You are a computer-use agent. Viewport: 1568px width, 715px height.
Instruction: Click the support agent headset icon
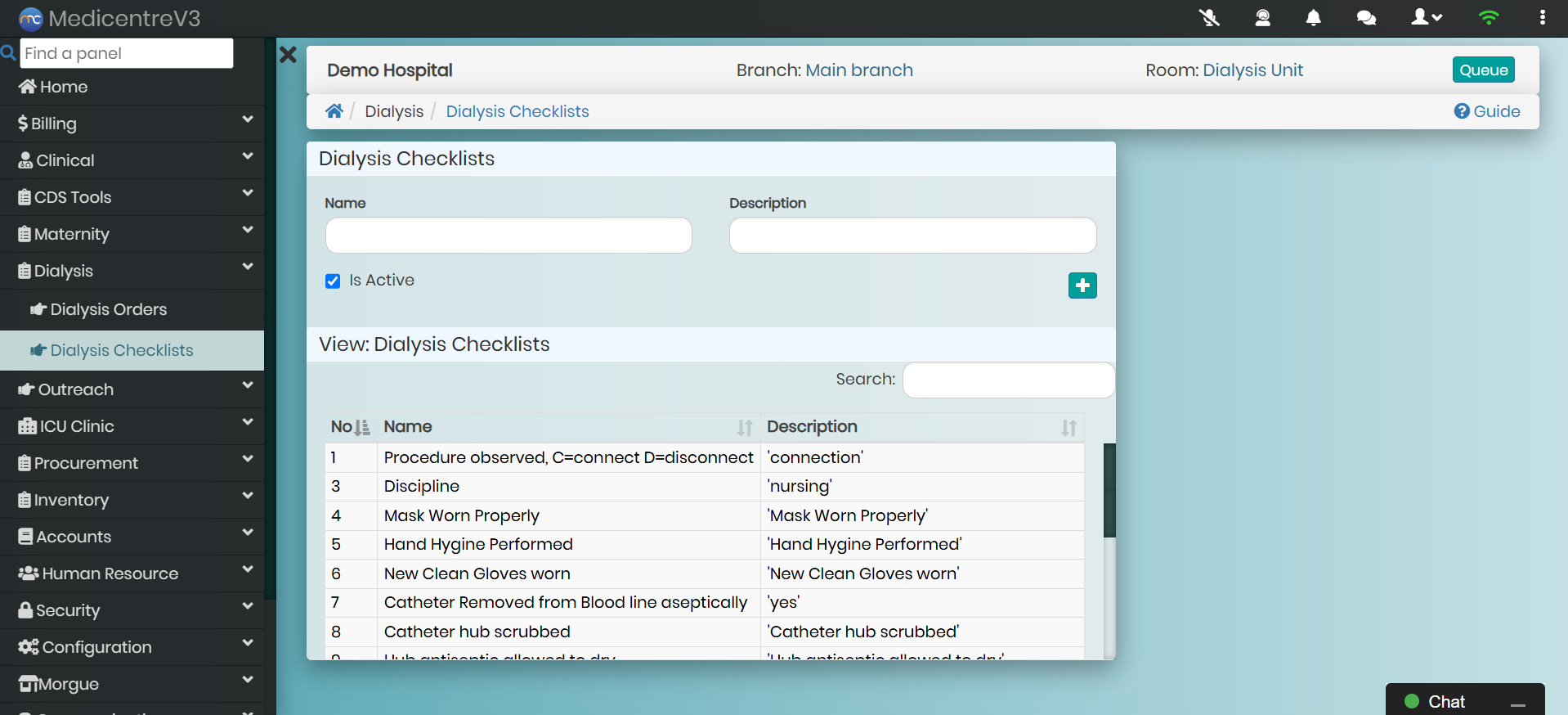(x=1262, y=17)
